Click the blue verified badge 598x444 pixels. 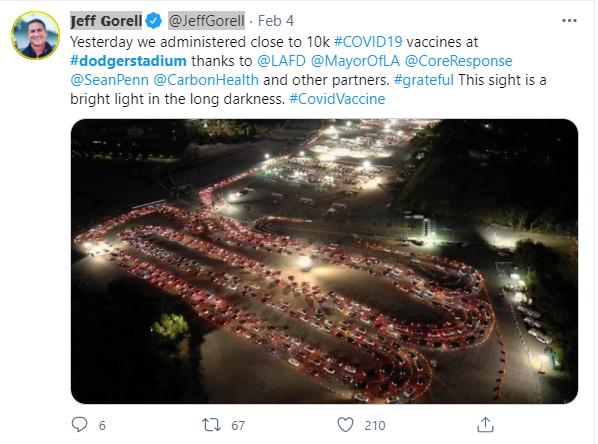click(x=154, y=21)
